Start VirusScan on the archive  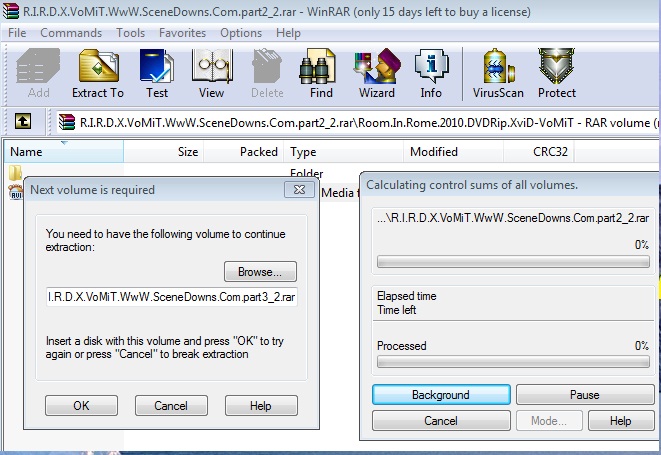pos(498,73)
